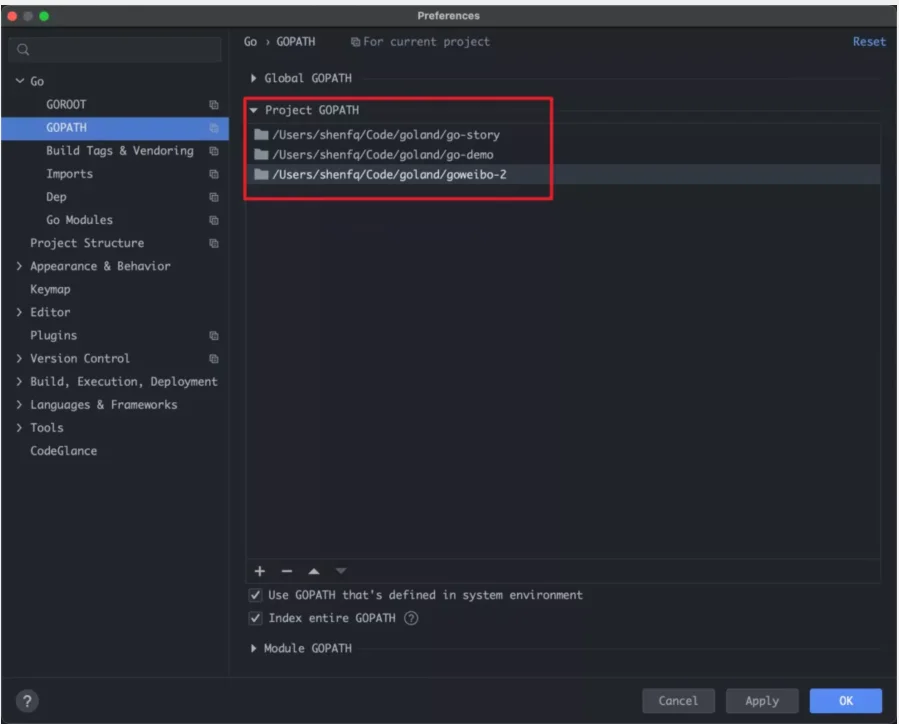899x724 pixels.
Task: Click project-level icon beside Go Modules
Action: 214,220
